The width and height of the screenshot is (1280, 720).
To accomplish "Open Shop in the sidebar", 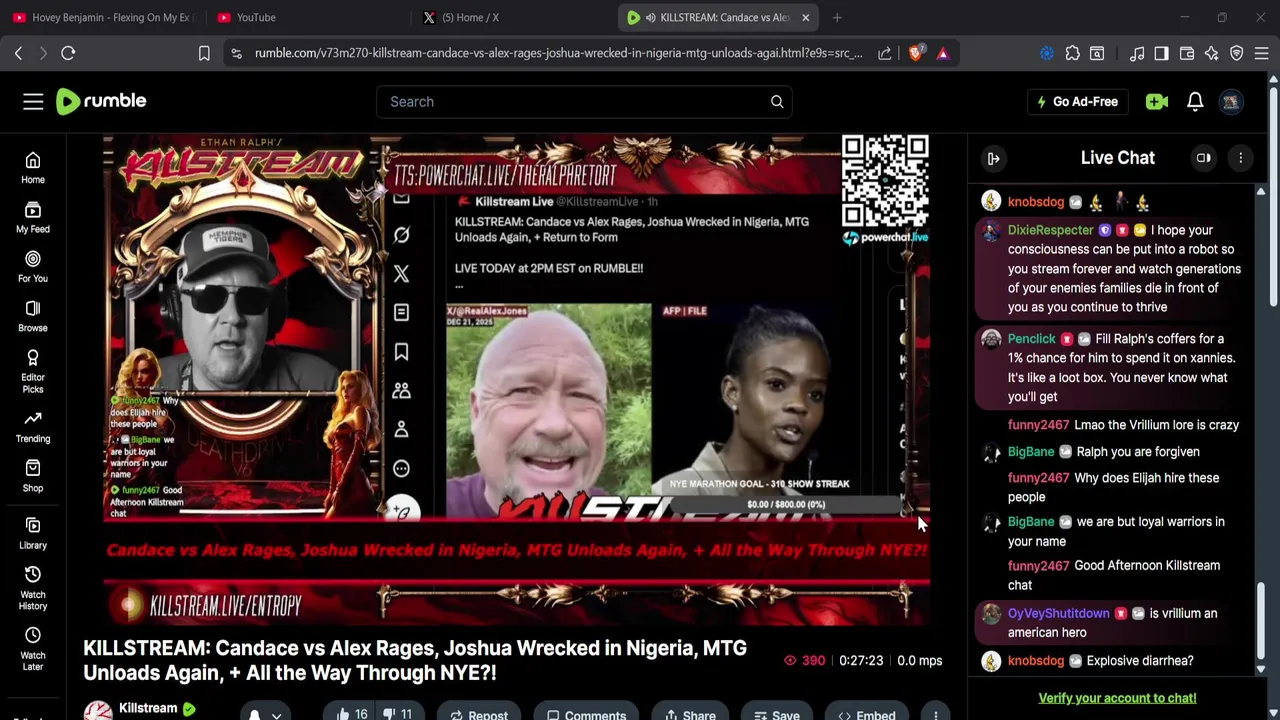I will 33,476.
